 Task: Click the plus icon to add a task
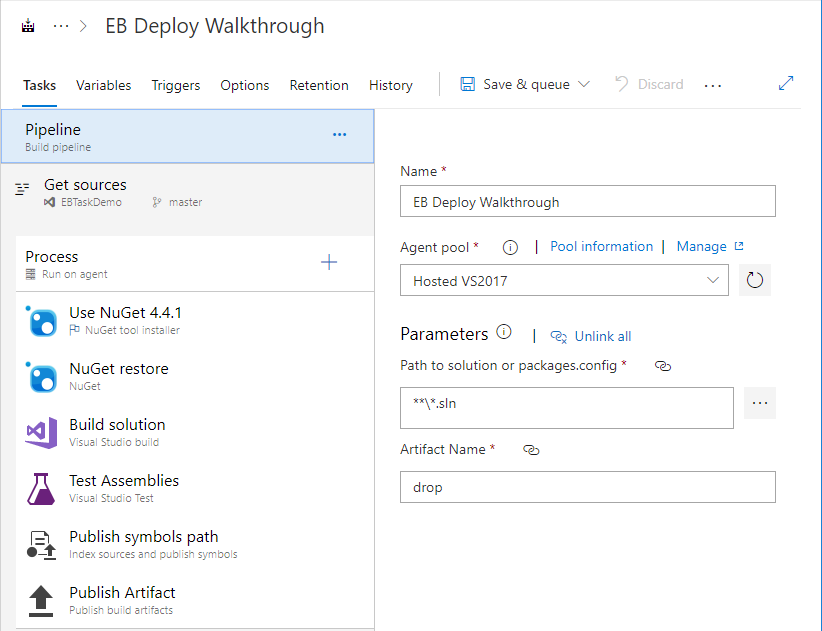pos(329,262)
